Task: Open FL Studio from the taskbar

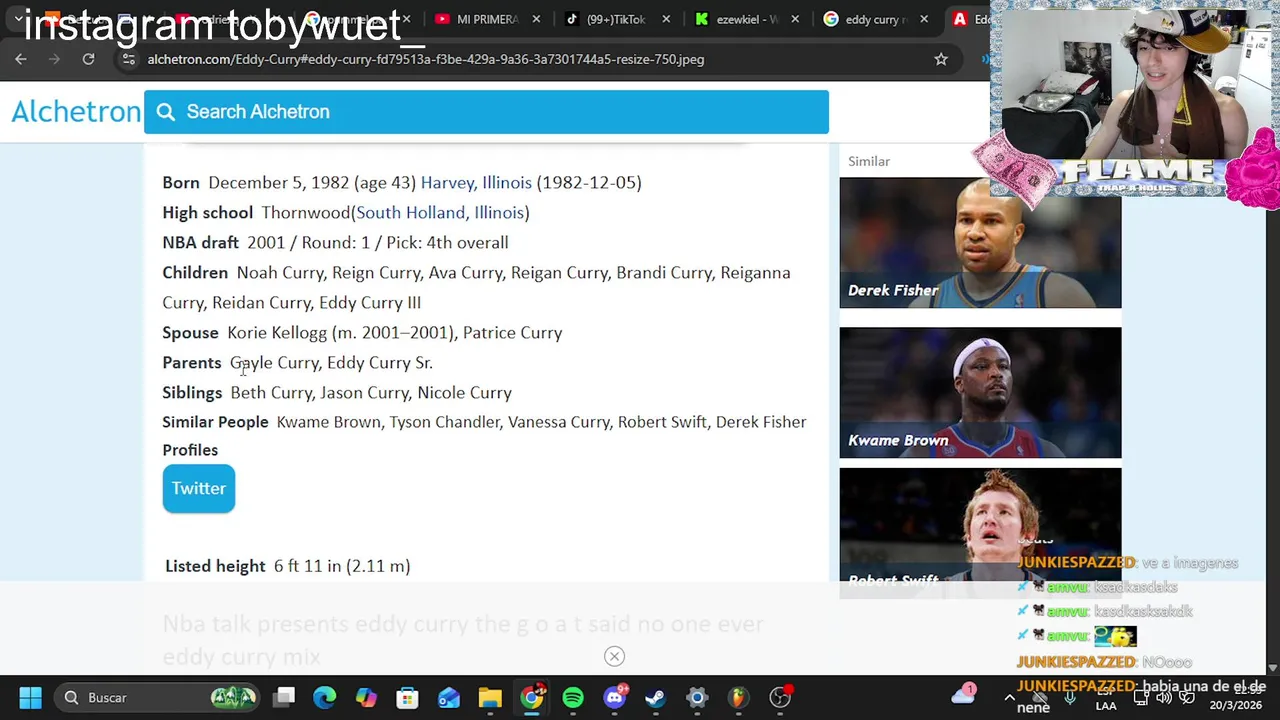Action: coord(738,697)
